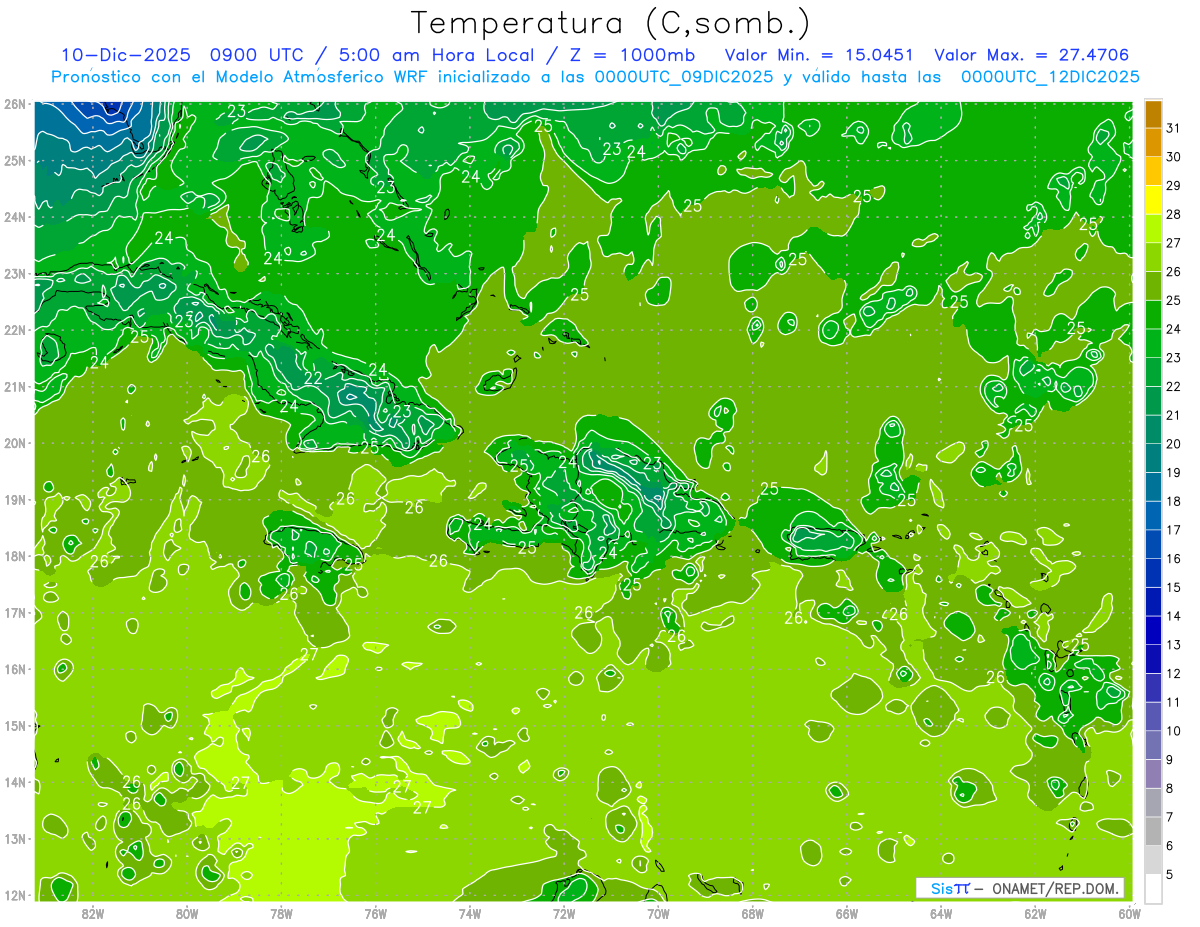Screen dimensions: 1200x927
Task: Click the orange legend swatch between 30 and 31
Action: pyautogui.click(x=1153, y=143)
